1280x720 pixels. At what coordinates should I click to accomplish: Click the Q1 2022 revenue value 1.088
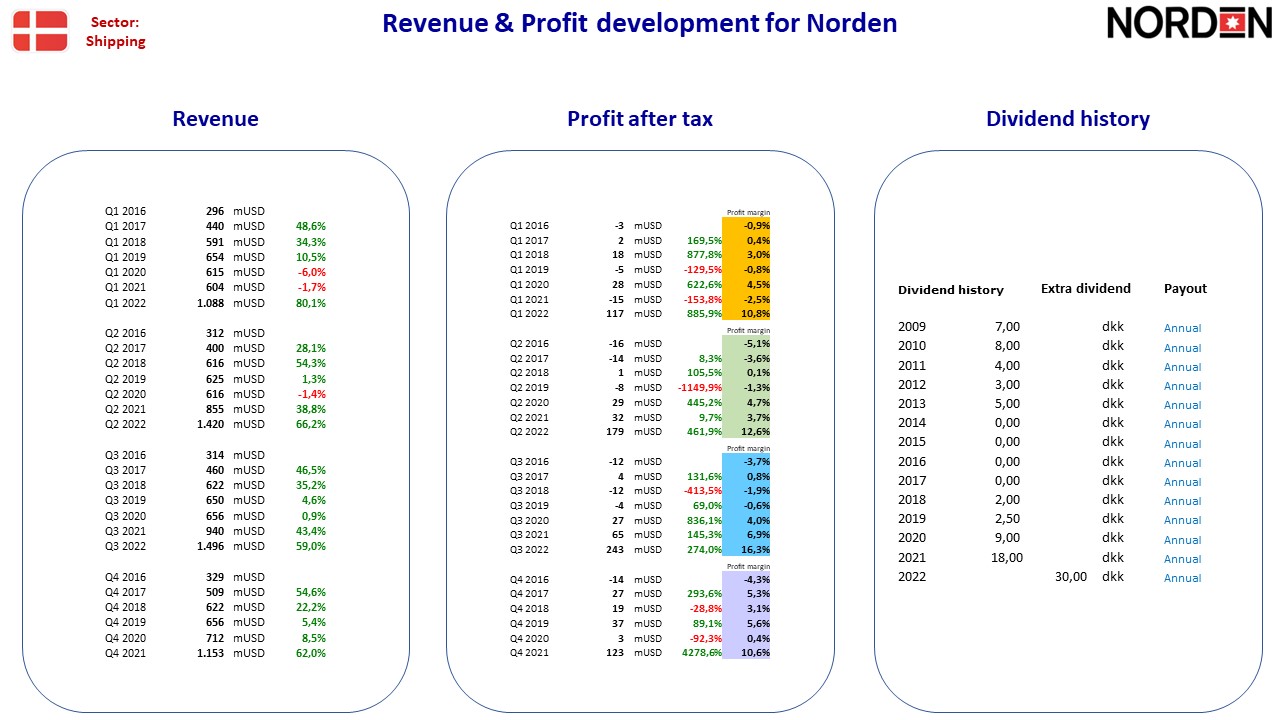coord(210,303)
